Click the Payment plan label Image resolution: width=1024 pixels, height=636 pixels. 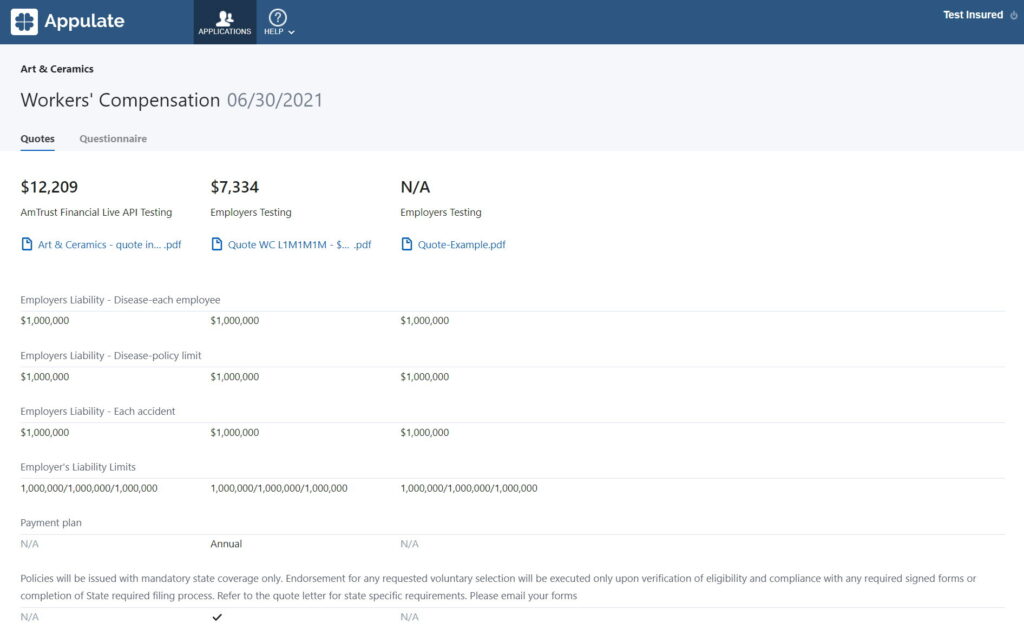(x=51, y=522)
